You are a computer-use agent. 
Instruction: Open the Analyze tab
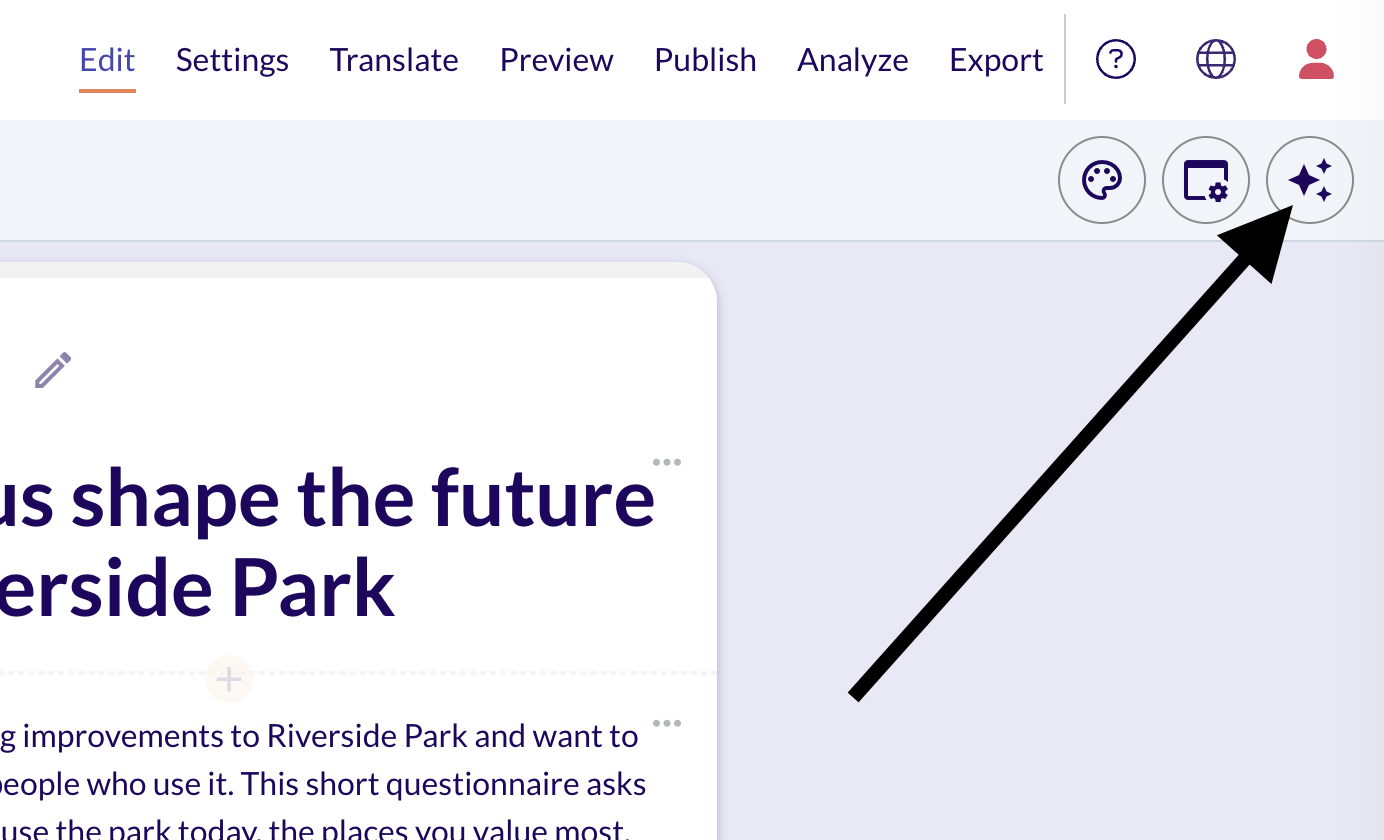point(853,60)
